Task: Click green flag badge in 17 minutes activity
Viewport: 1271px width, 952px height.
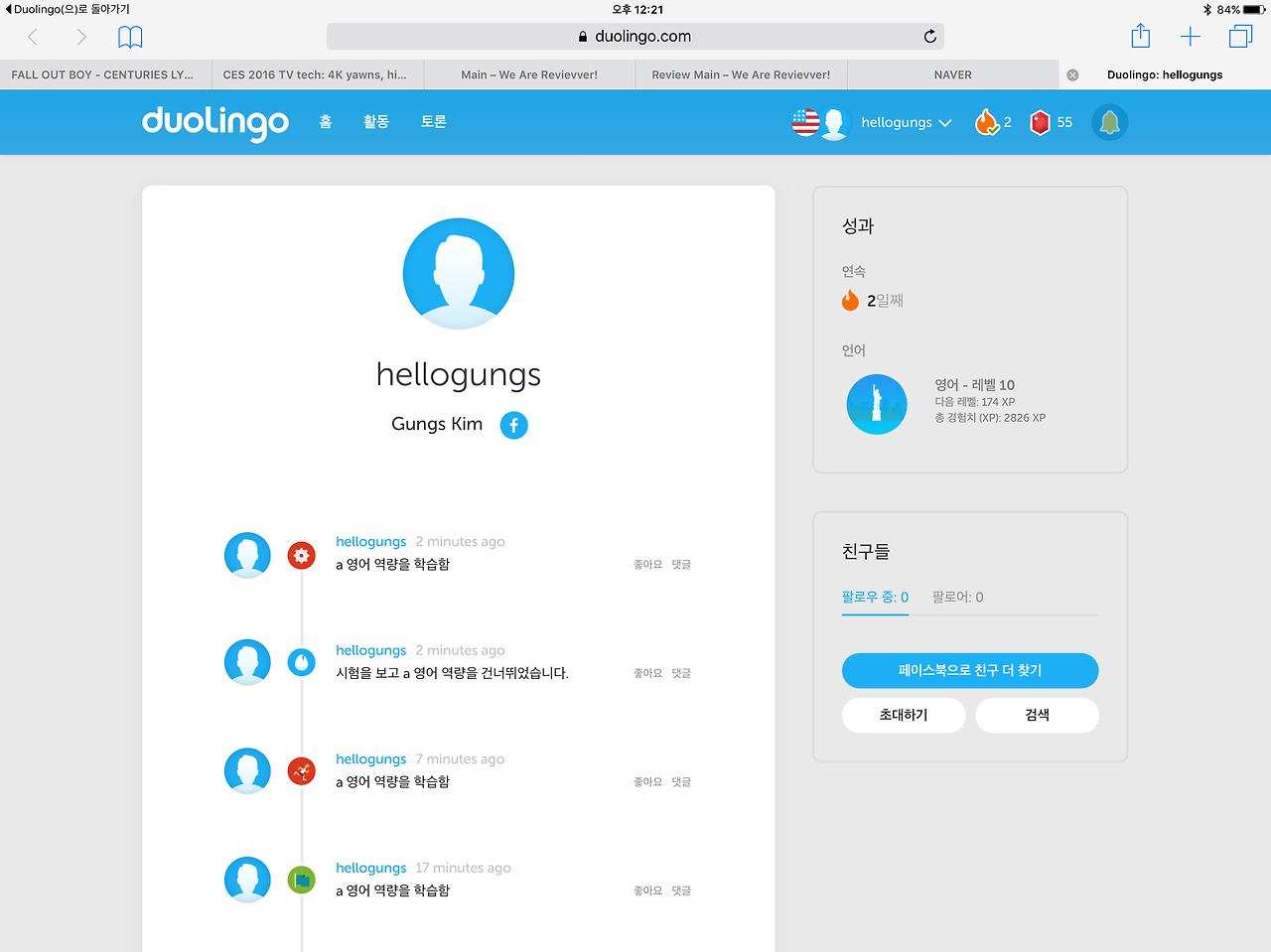Action: pos(302,880)
